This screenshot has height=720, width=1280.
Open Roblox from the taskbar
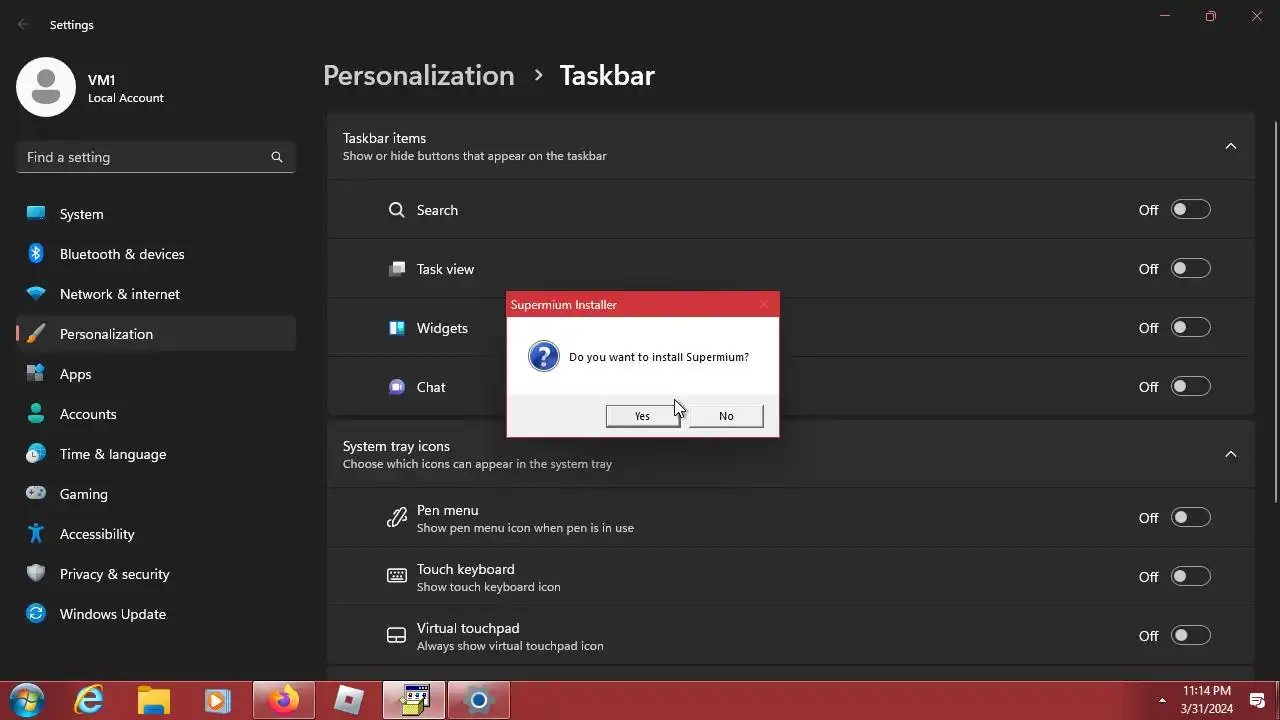point(348,701)
